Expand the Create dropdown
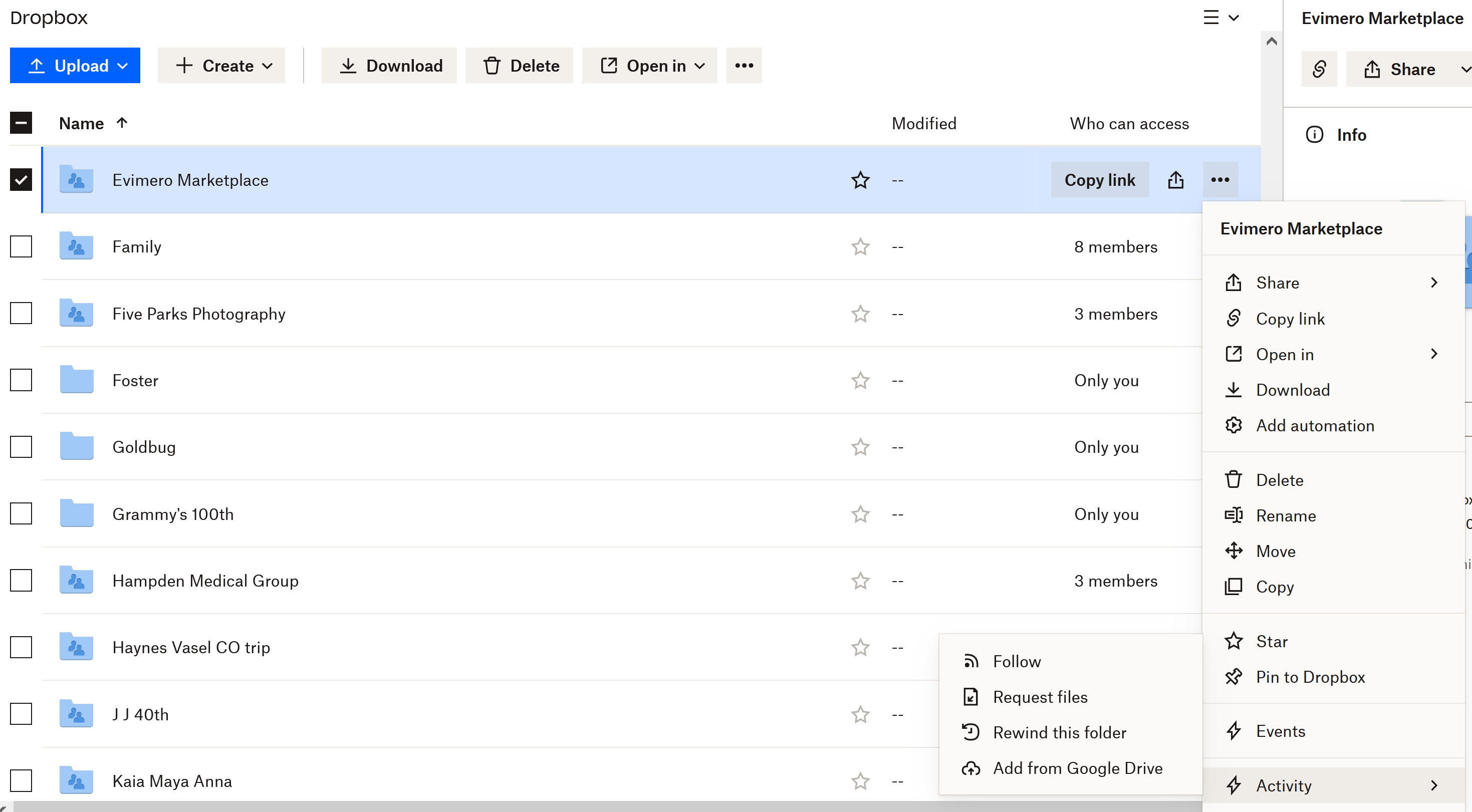1472x812 pixels. (x=221, y=65)
